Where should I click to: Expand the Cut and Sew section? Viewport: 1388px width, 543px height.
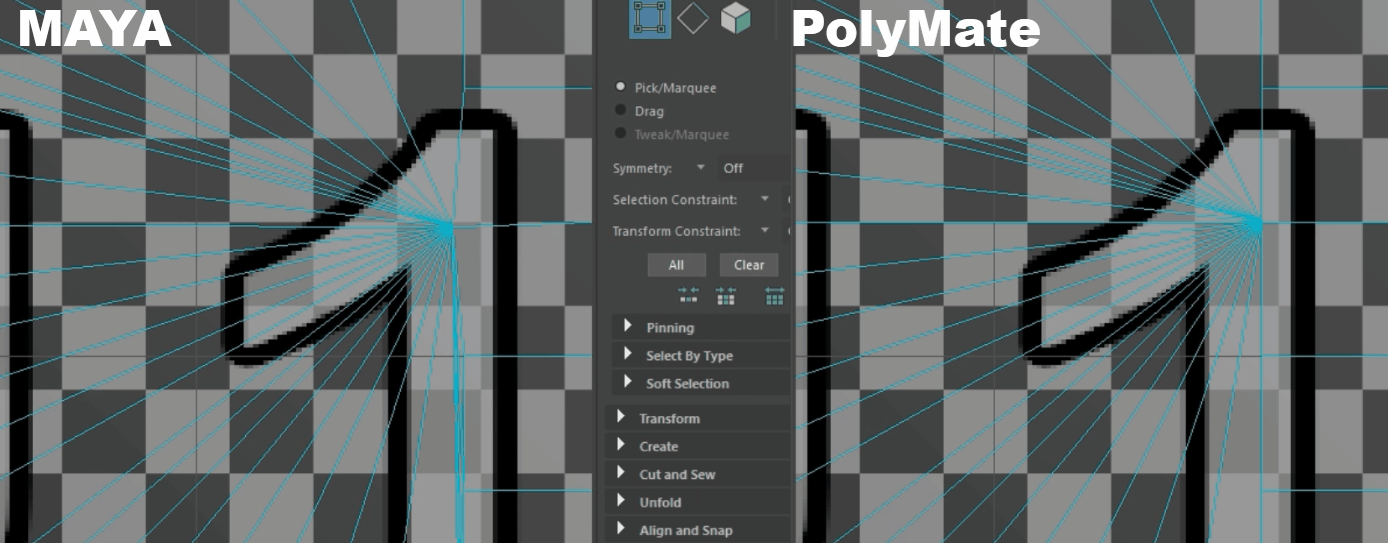click(x=621, y=474)
